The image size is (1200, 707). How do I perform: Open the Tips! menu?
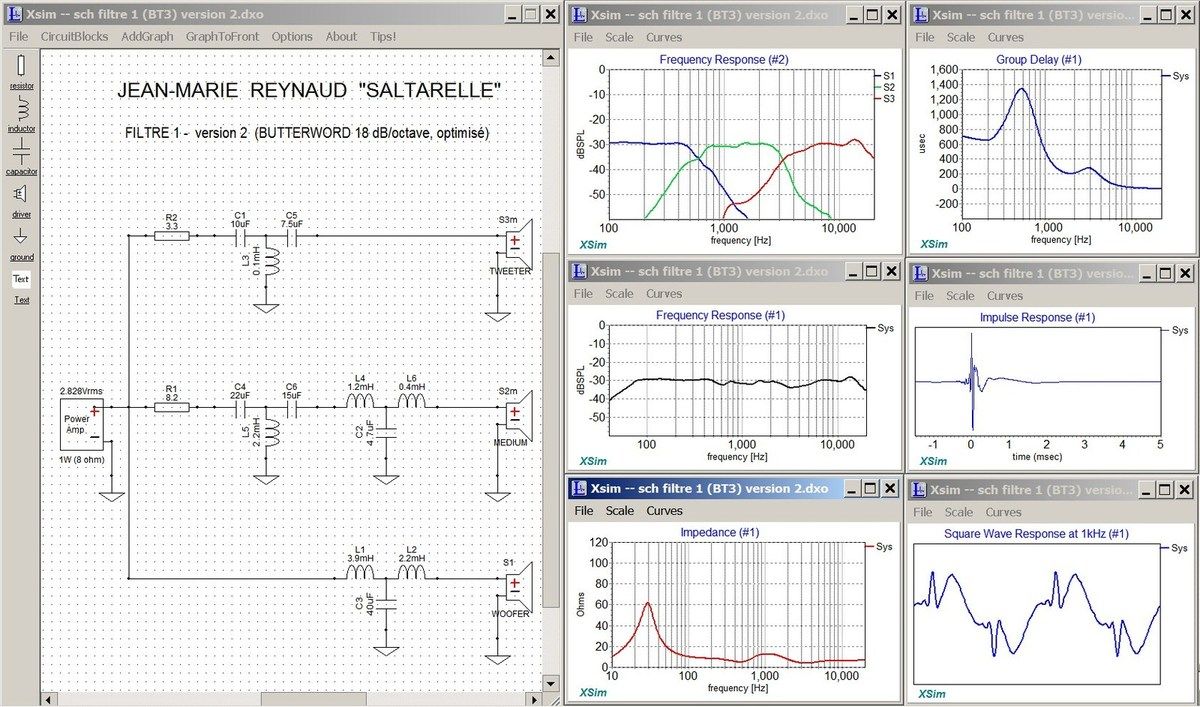pos(383,36)
